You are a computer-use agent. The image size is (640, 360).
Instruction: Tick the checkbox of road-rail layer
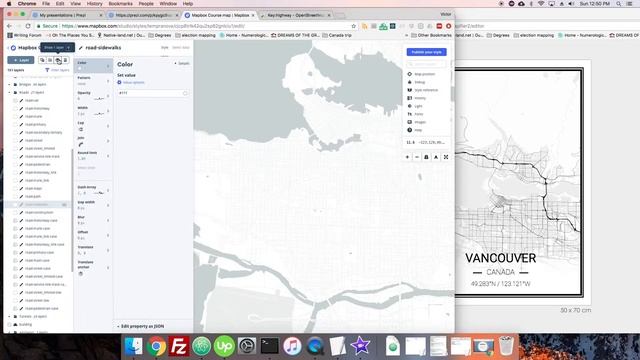point(15,100)
